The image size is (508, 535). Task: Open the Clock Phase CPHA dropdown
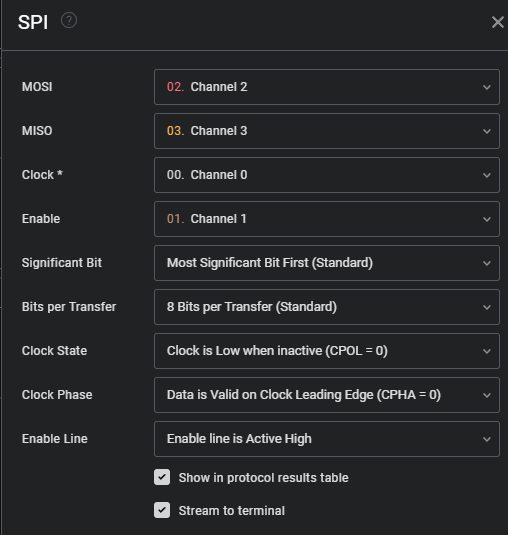tap(327, 395)
